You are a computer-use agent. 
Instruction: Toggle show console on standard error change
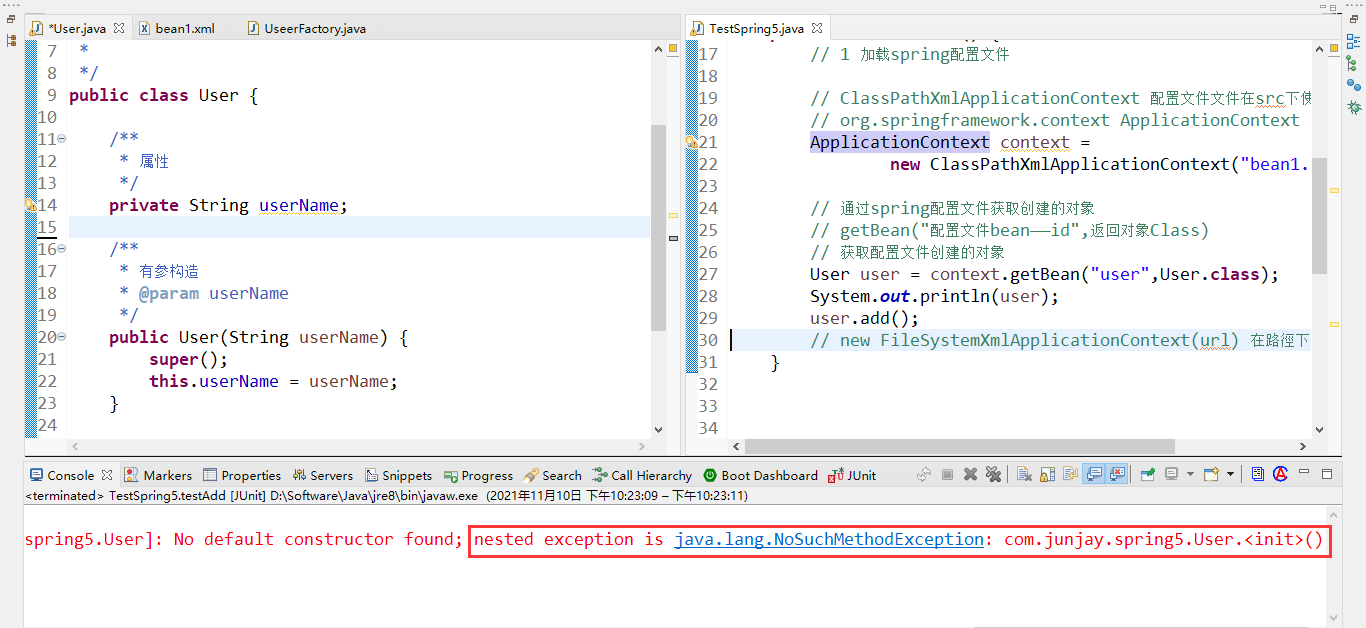[x=1117, y=474]
